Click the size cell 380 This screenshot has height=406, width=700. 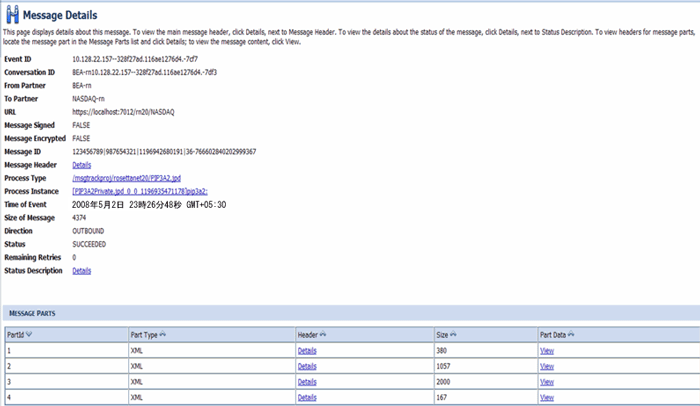click(442, 351)
